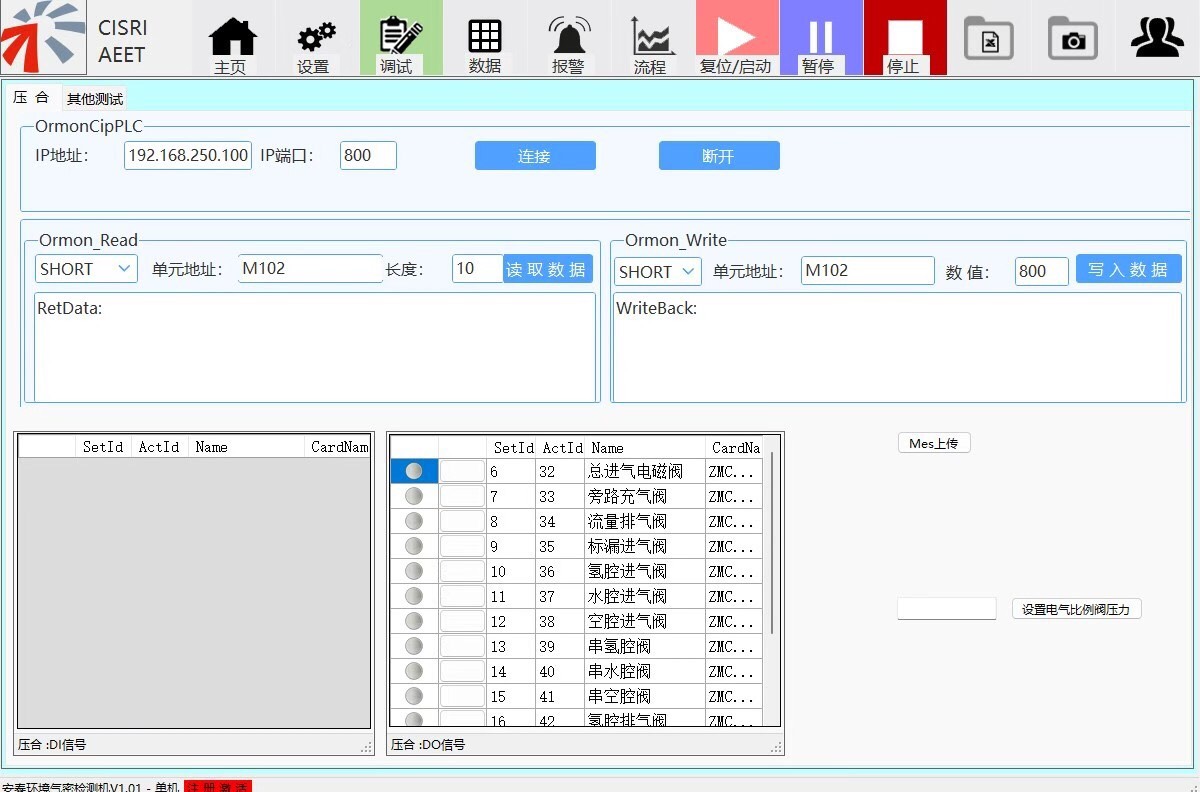
Task: Switch to the 压合 tab
Action: tap(31, 98)
